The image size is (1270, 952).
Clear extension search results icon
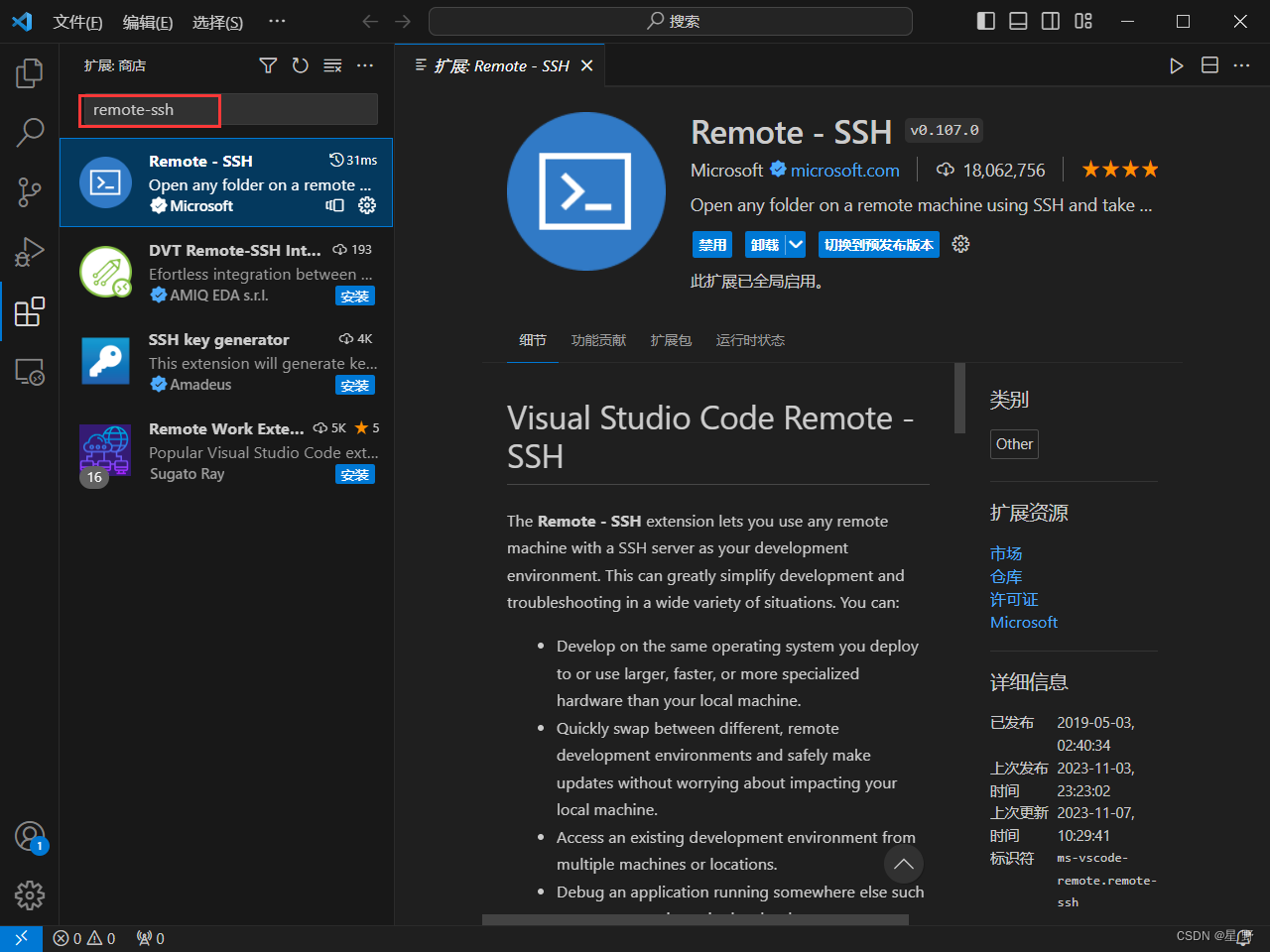point(333,65)
